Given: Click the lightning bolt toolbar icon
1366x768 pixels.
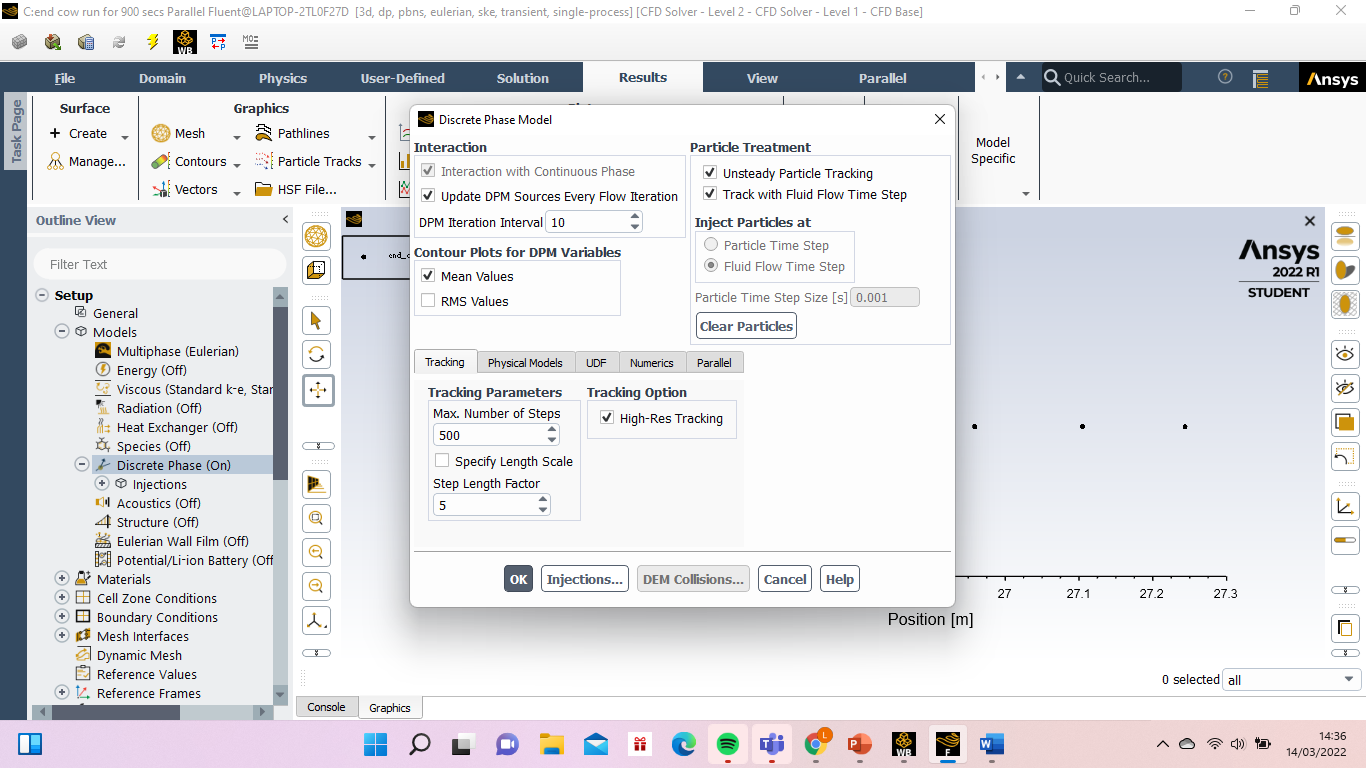Looking at the screenshot, I should tap(152, 42).
